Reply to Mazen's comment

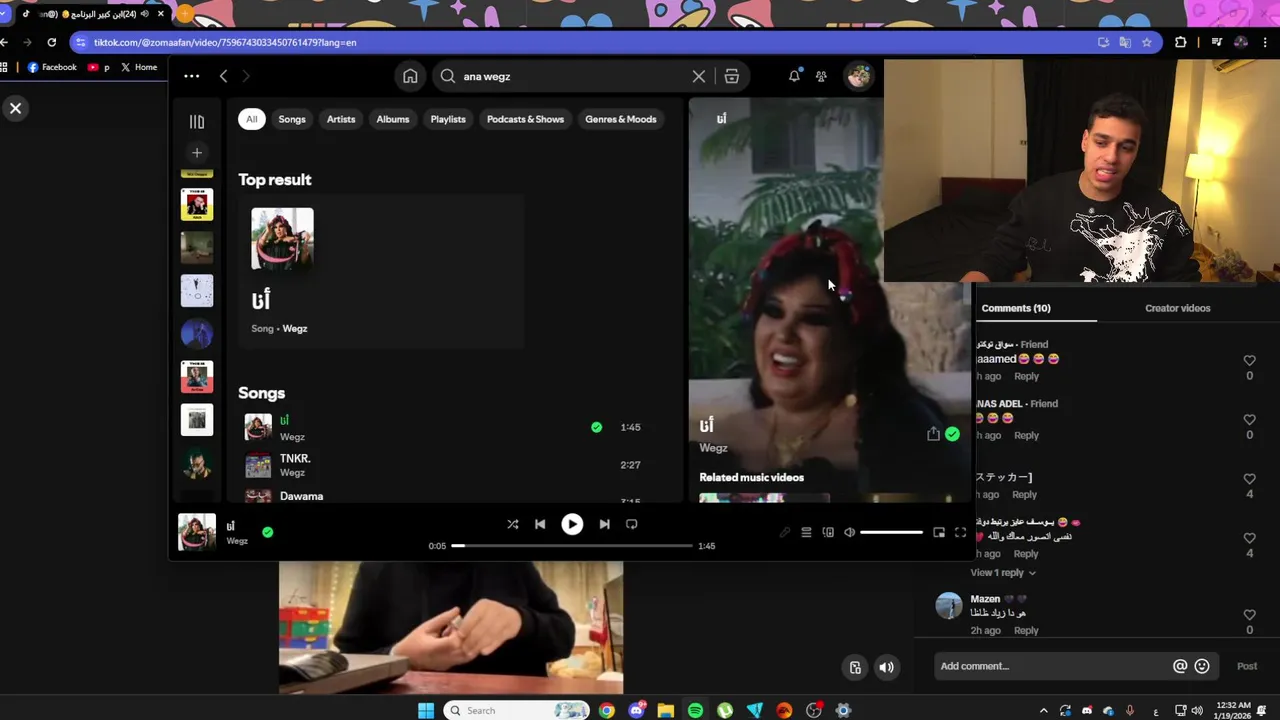coord(1026,631)
